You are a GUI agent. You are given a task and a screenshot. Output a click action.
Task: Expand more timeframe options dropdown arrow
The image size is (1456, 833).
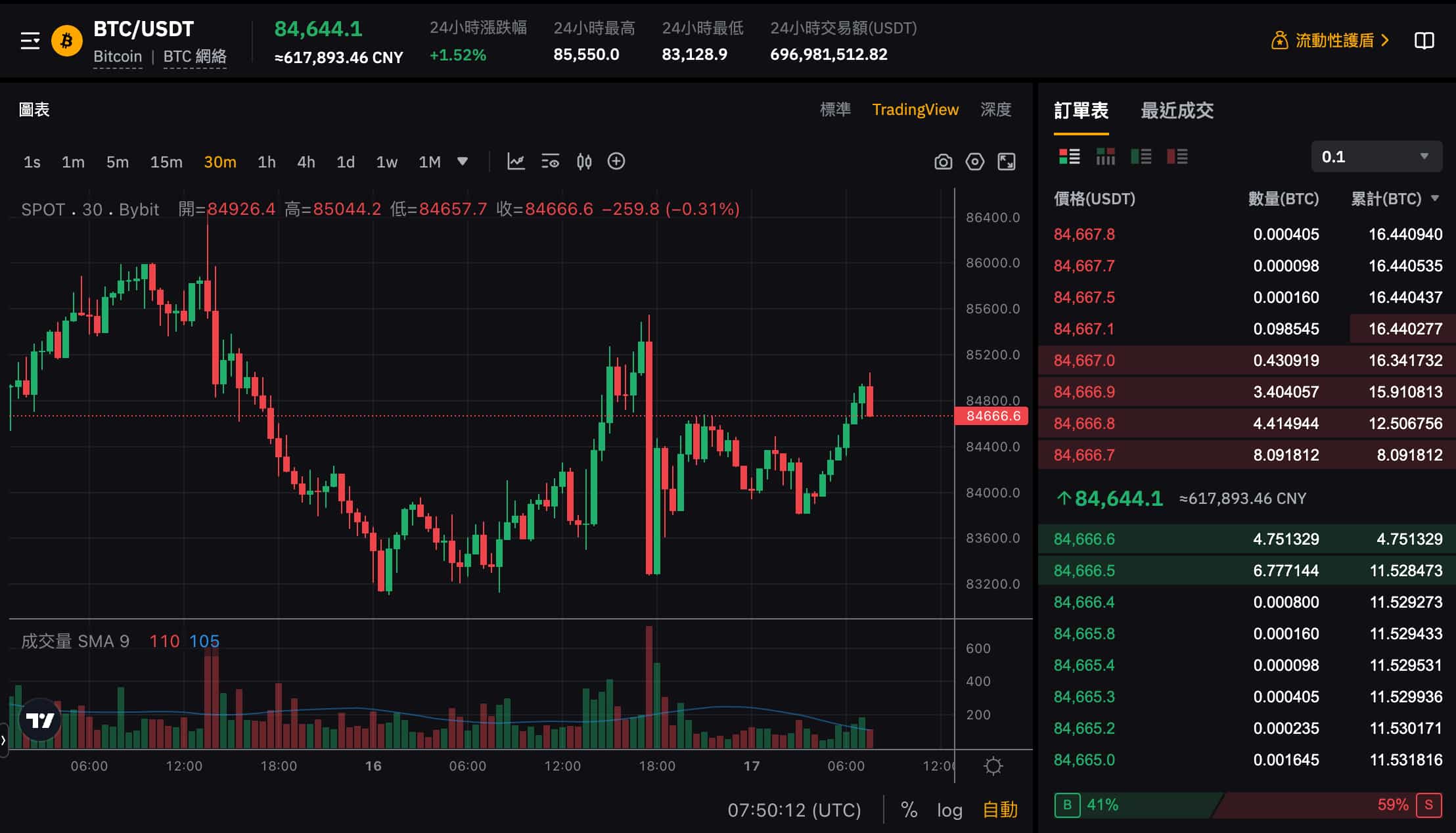coord(463,162)
